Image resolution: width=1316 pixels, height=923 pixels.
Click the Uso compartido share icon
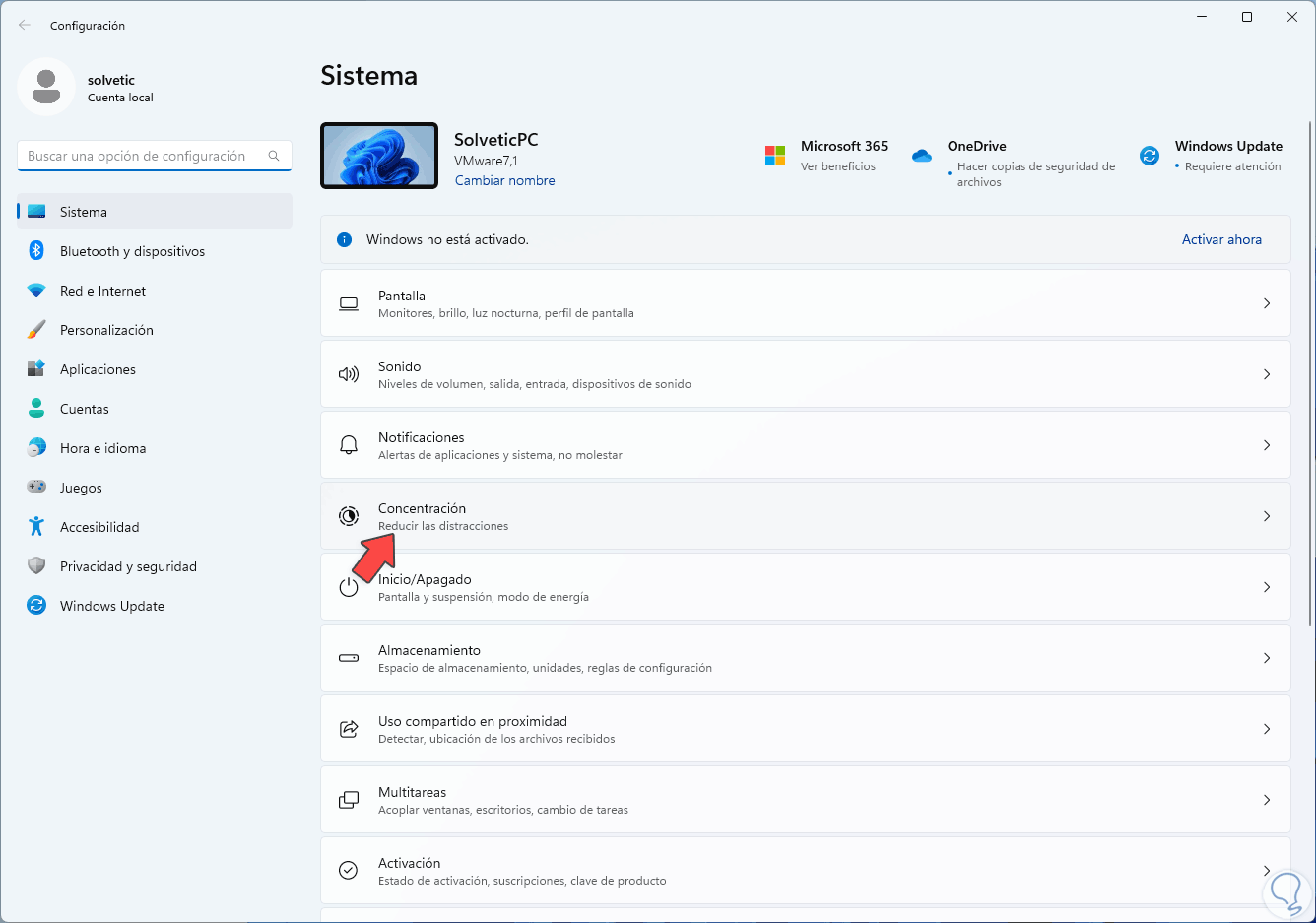click(x=349, y=729)
